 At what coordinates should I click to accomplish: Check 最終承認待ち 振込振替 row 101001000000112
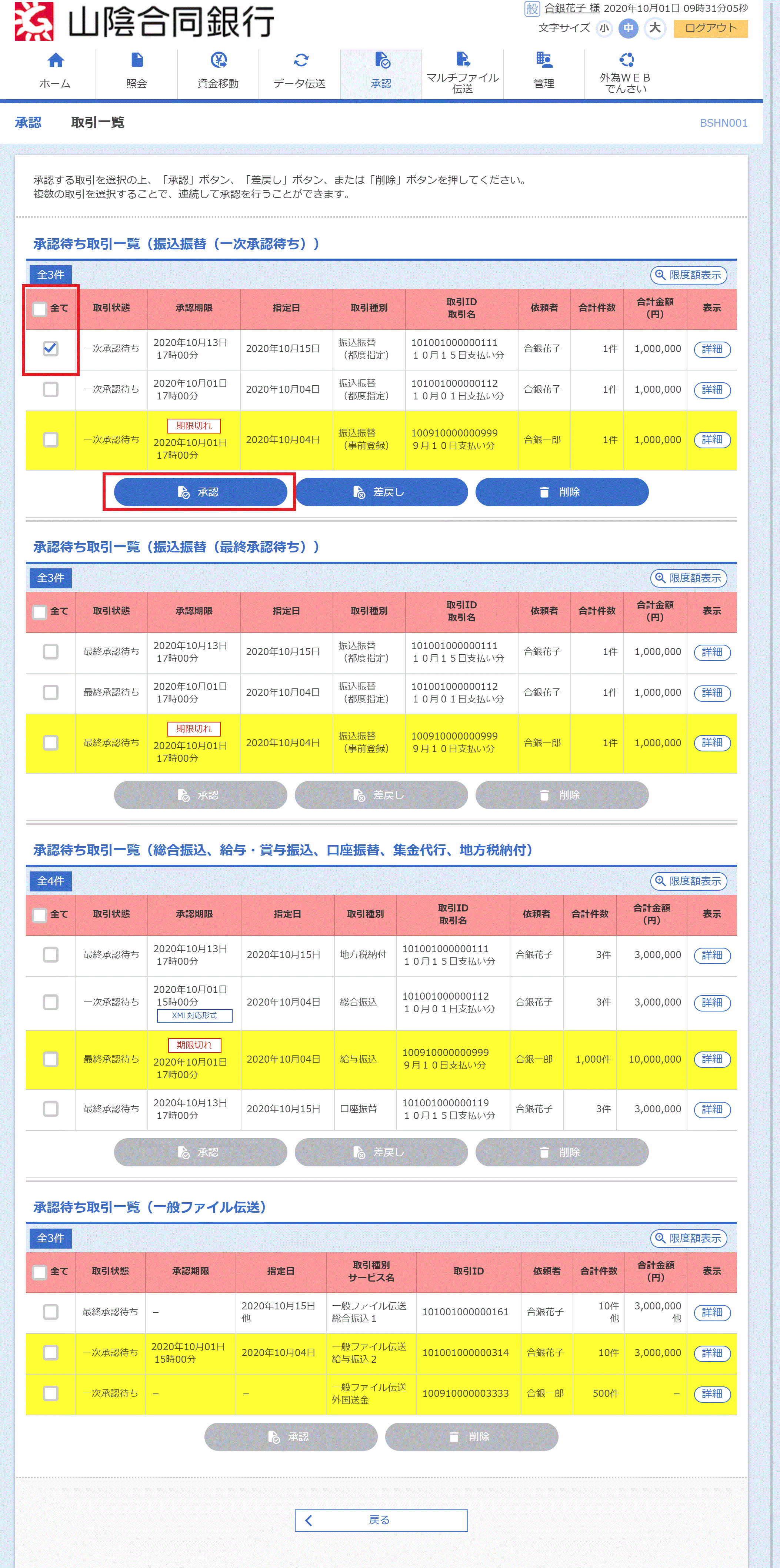(50, 693)
